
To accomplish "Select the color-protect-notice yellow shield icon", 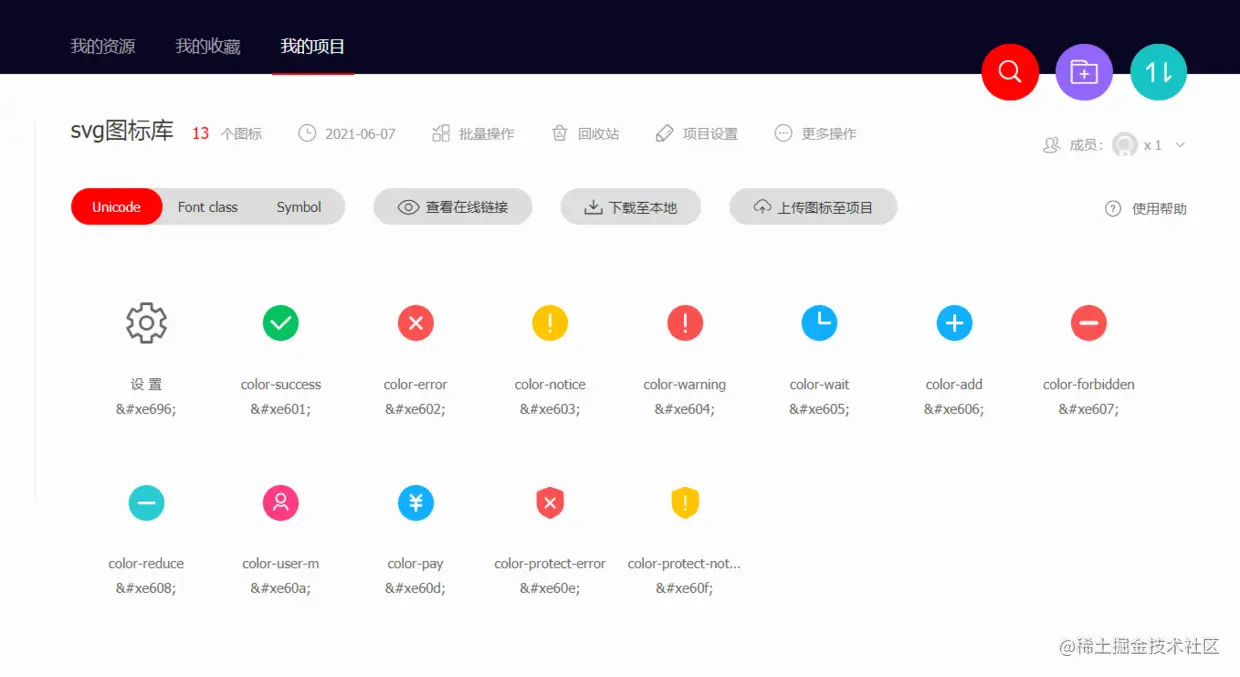I will pyautogui.click(x=685, y=503).
